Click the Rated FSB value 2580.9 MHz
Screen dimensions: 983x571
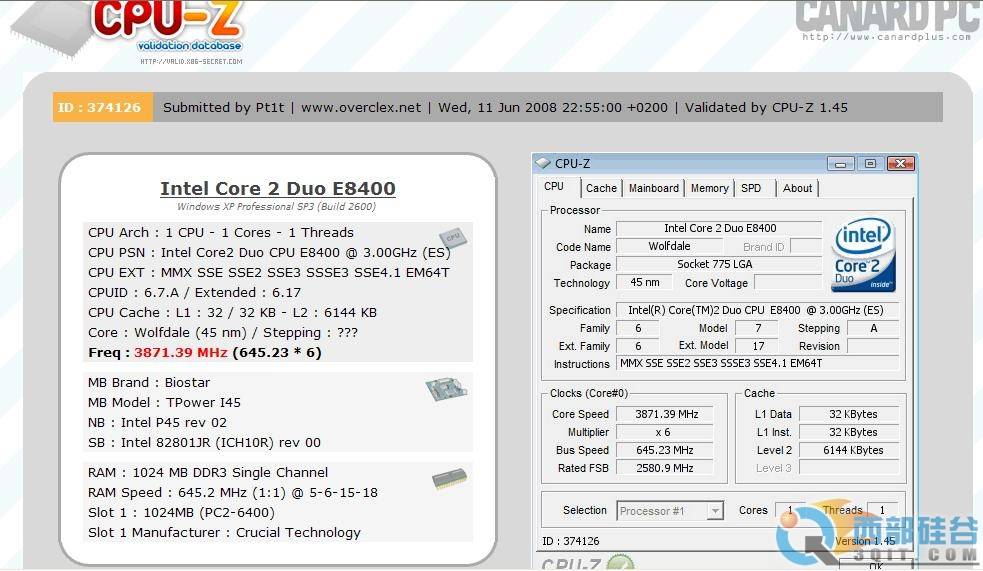(665, 468)
